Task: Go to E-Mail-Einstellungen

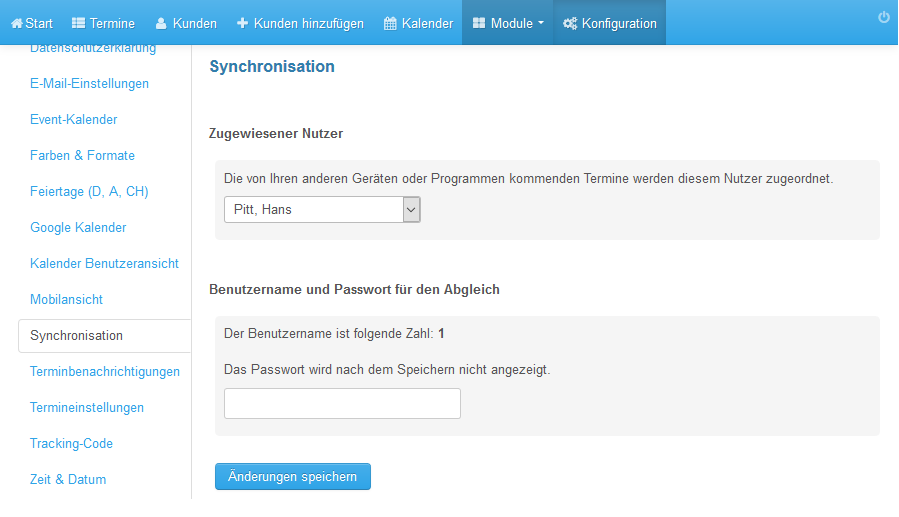Action: coord(89,84)
